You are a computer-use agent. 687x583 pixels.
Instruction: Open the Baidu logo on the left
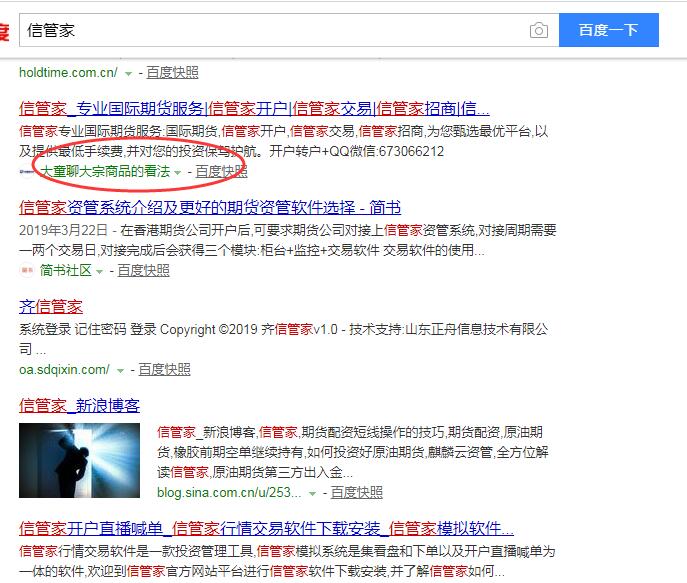4,31
